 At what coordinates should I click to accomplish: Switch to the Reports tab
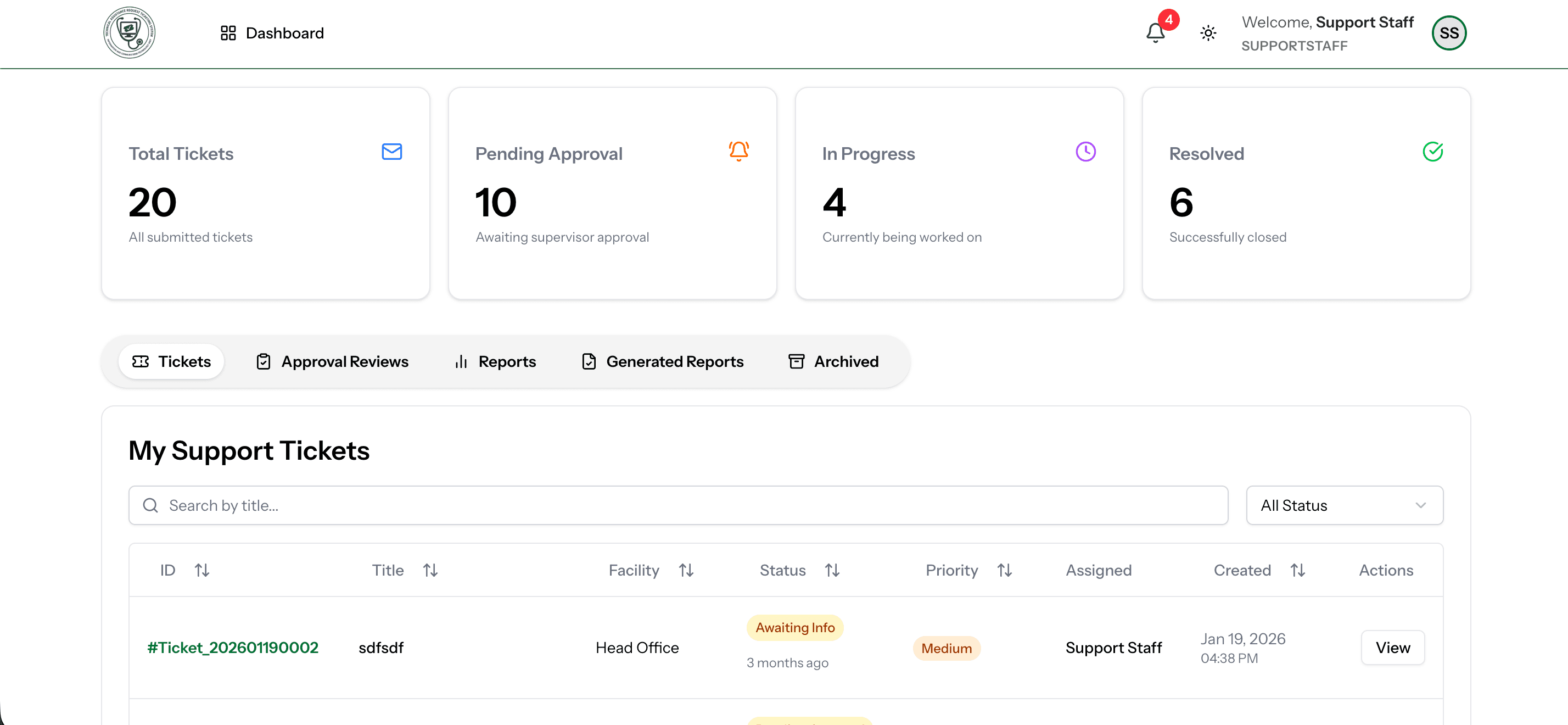[x=495, y=361]
